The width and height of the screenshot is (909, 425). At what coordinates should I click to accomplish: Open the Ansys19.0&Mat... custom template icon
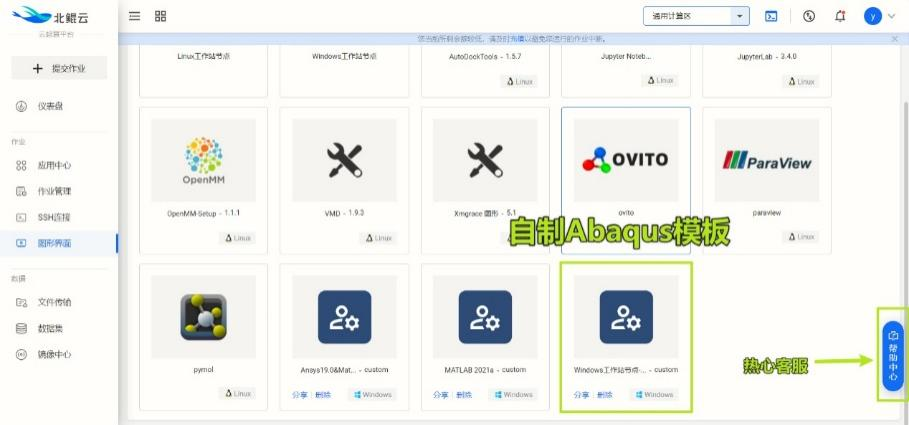pos(344,317)
